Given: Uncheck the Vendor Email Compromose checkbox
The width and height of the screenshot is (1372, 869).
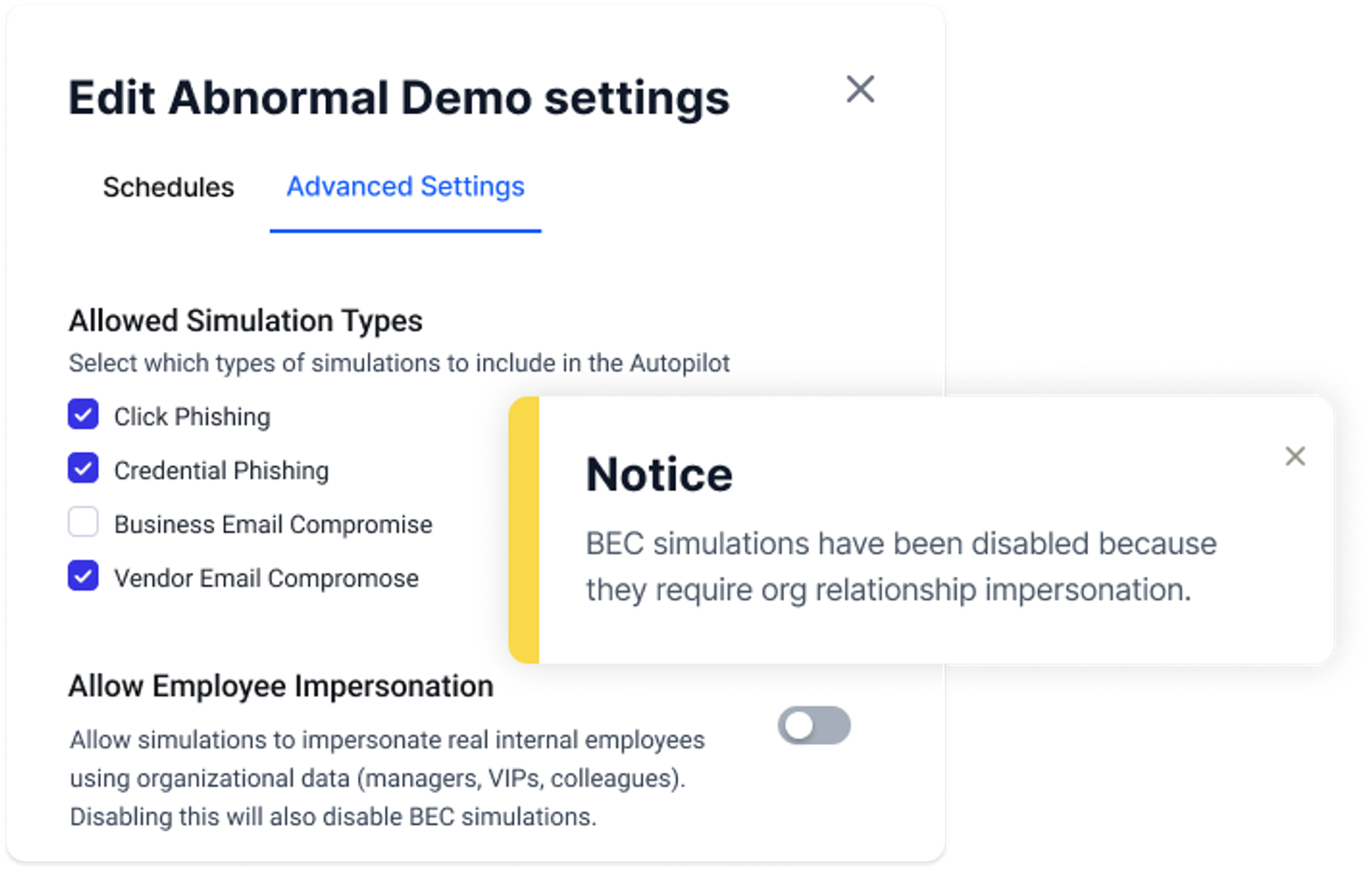Looking at the screenshot, I should click(83, 576).
